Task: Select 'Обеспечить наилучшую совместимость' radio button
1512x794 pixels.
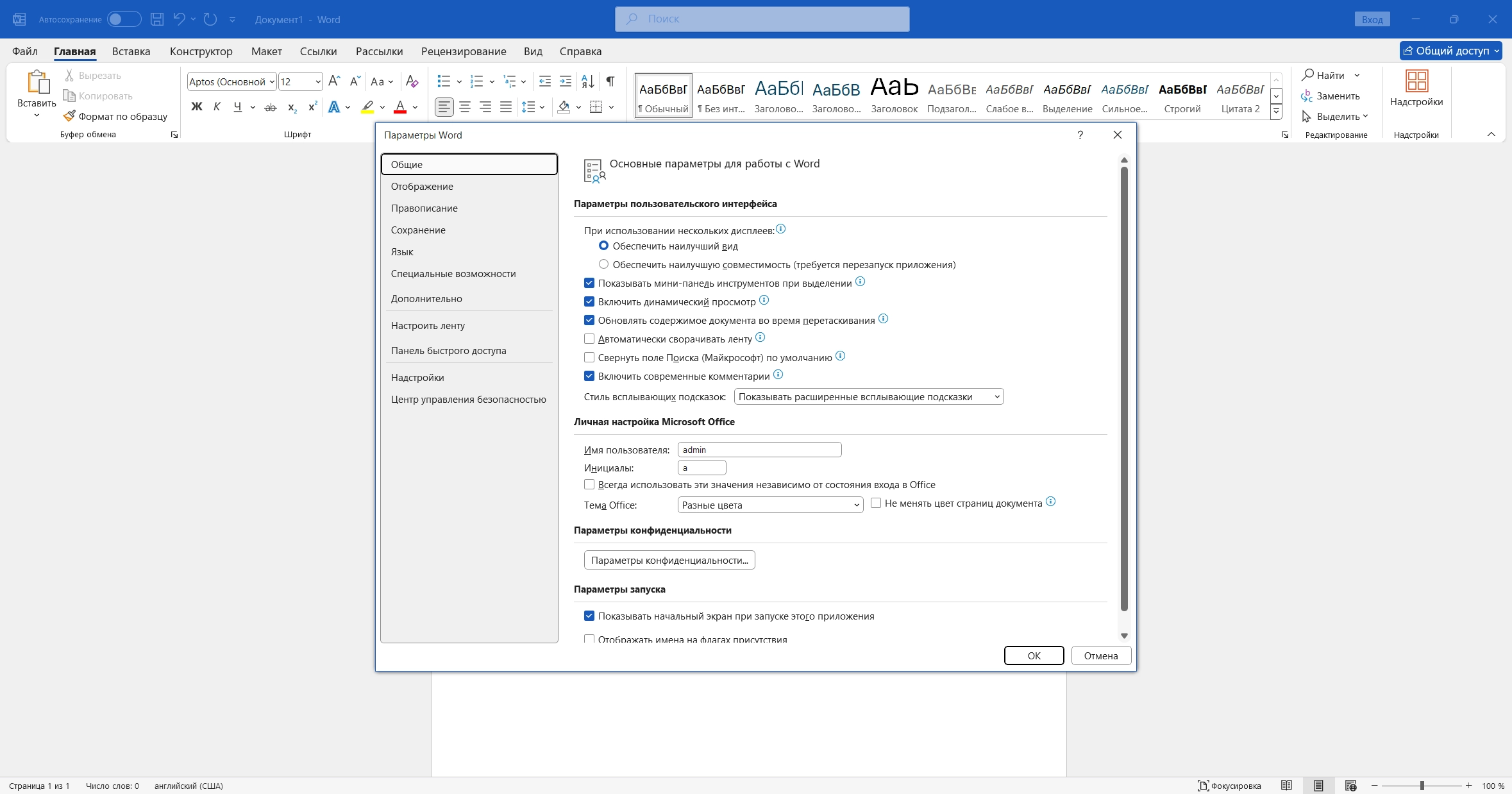Action: [603, 264]
